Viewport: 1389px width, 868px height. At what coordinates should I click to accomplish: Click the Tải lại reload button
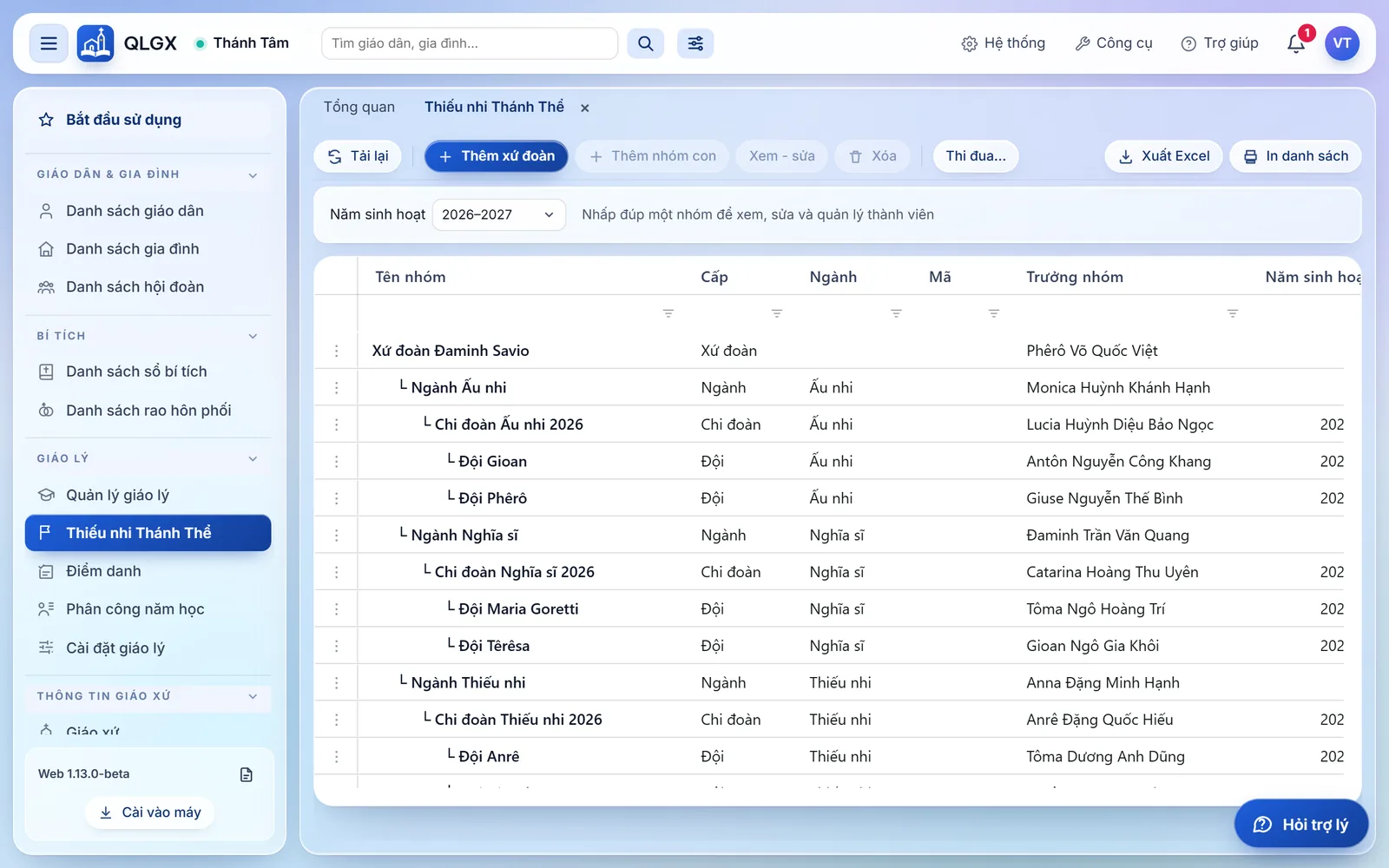pyautogui.click(x=358, y=156)
